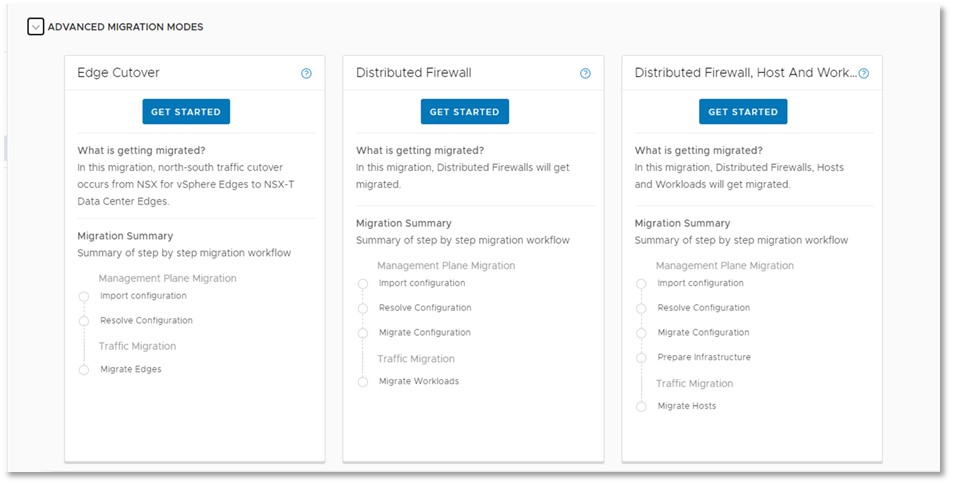
Task: Click Get Started under Edge Cutover
Action: point(186,112)
